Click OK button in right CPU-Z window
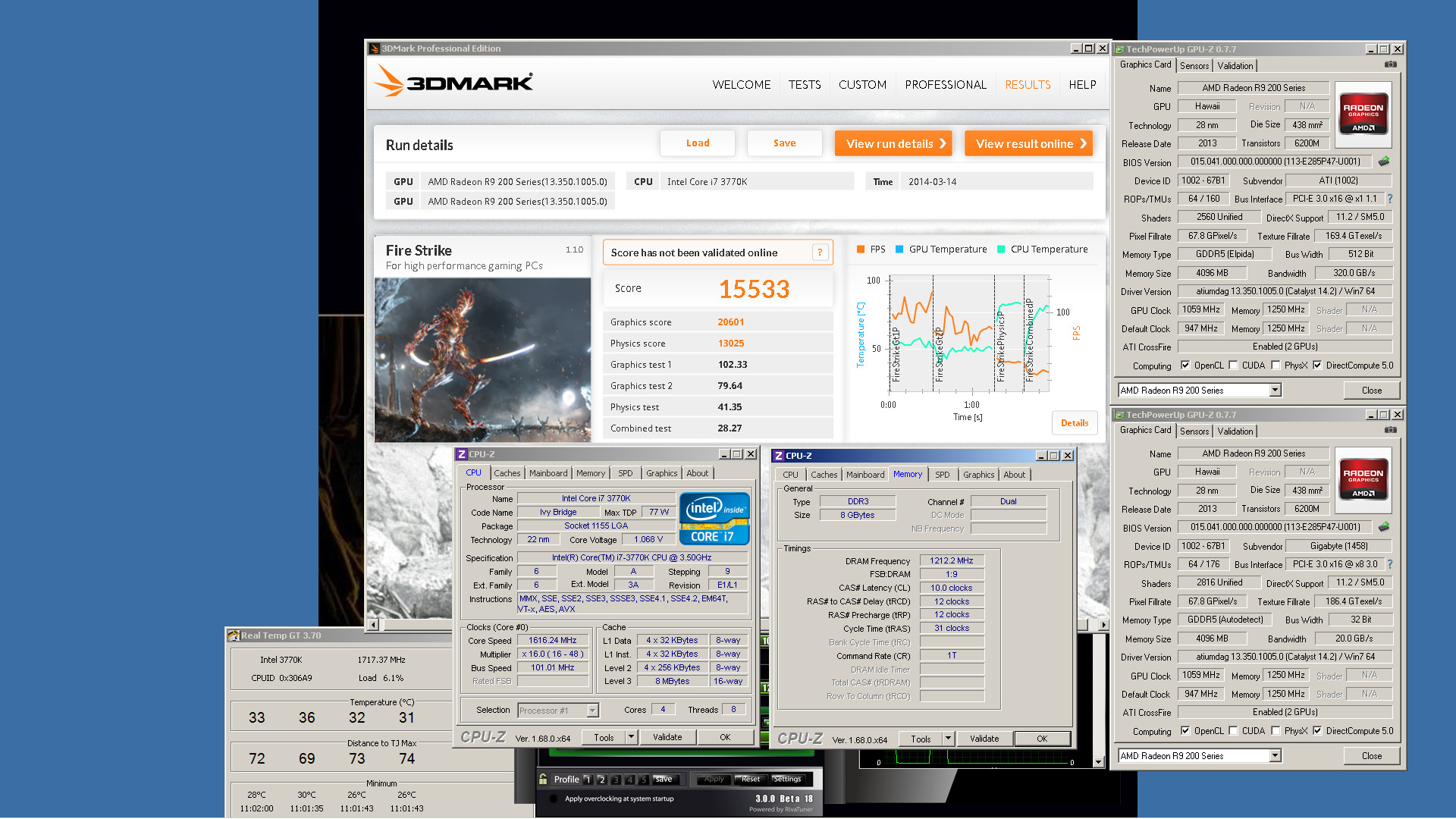 (1042, 739)
